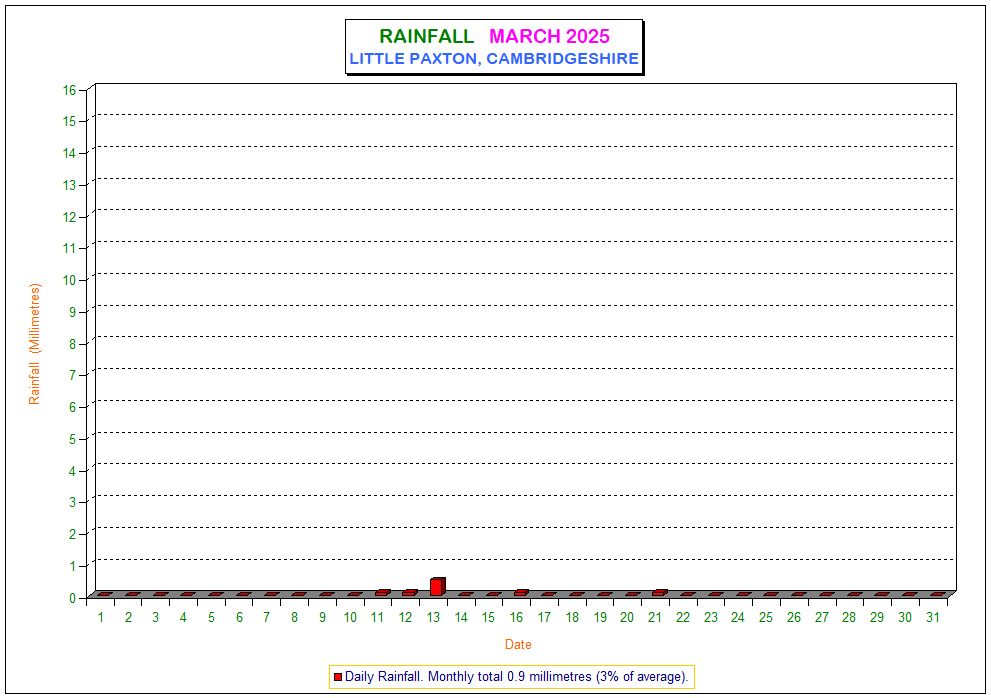Click the y-axis value 16
This screenshot has width=991, height=698.
[69, 90]
